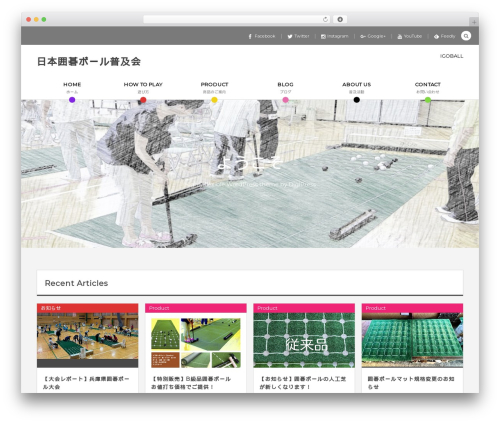Viewport: 500px width, 423px height.
Task: Open the YouTube social link
Action: (x=410, y=36)
